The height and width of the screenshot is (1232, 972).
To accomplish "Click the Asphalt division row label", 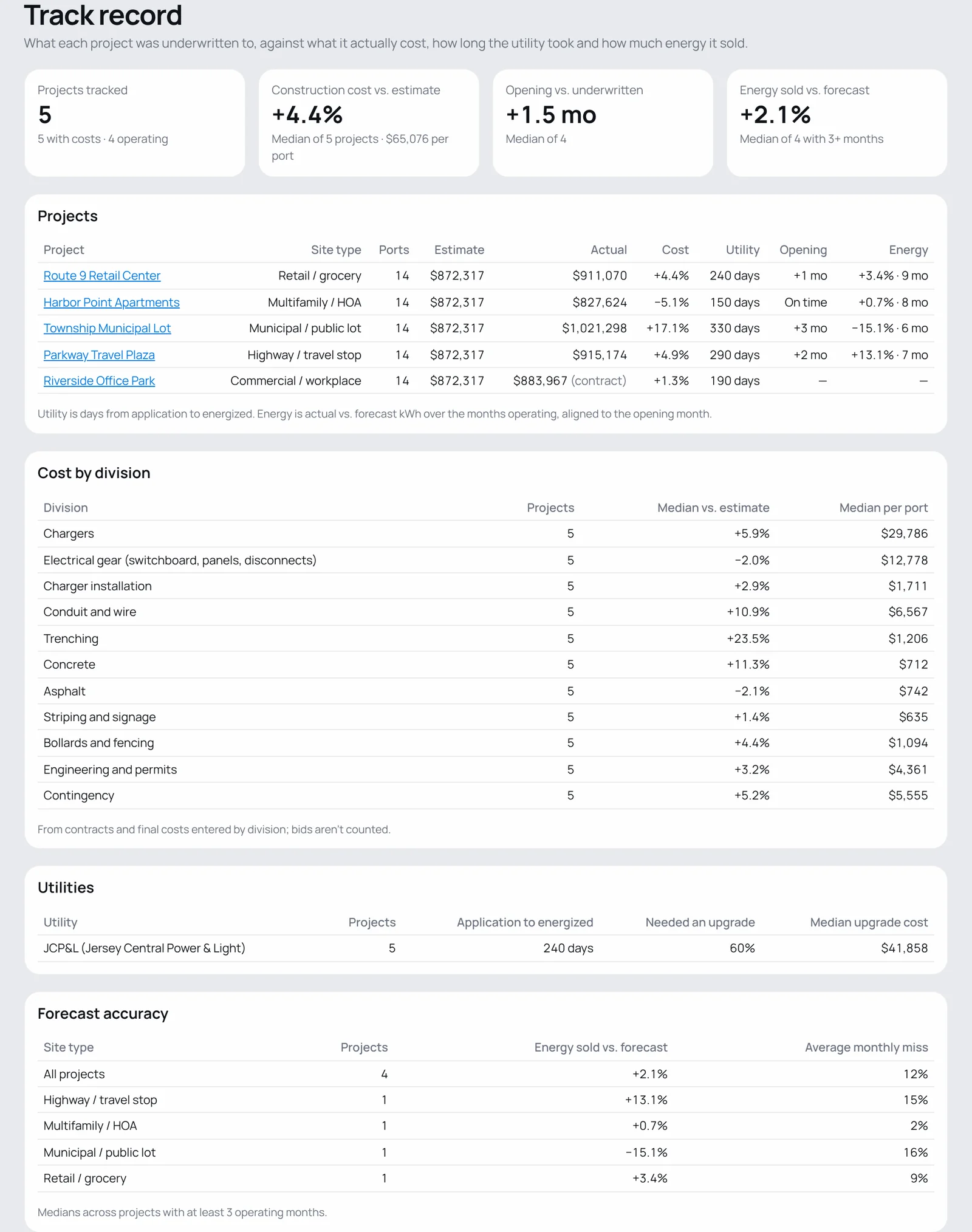I will [64, 691].
